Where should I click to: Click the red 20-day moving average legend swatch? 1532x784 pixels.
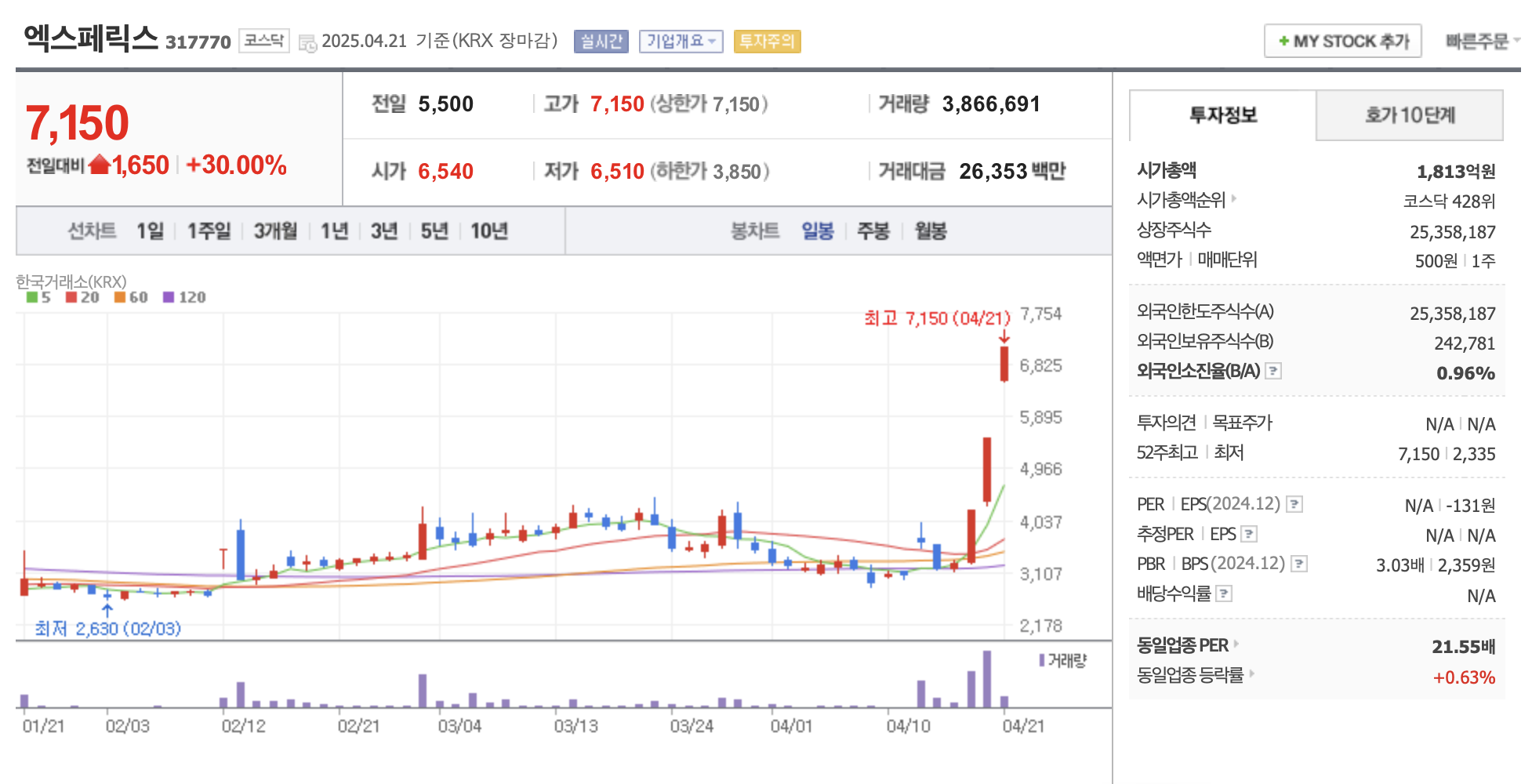[x=71, y=297]
